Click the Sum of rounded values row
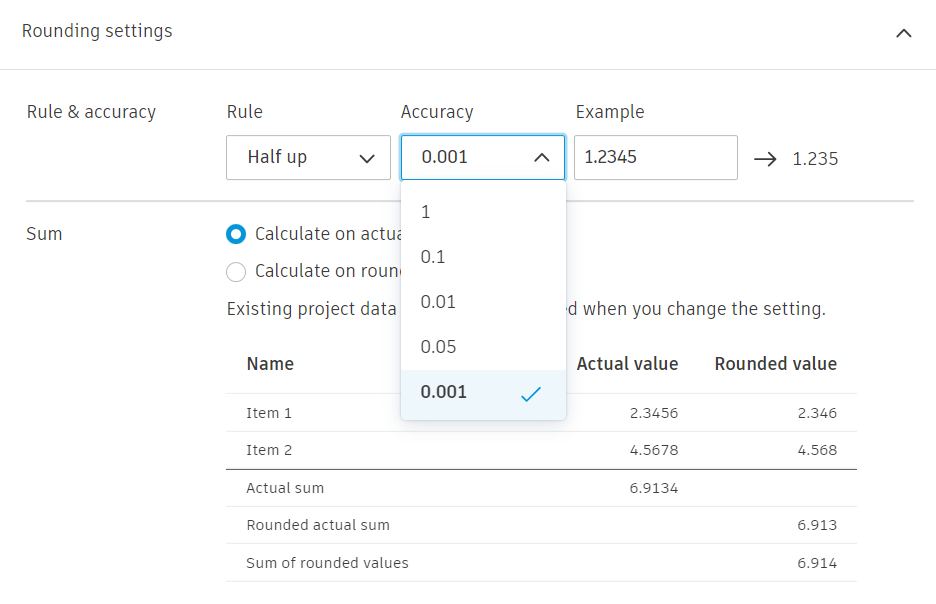936x604 pixels. click(540, 563)
